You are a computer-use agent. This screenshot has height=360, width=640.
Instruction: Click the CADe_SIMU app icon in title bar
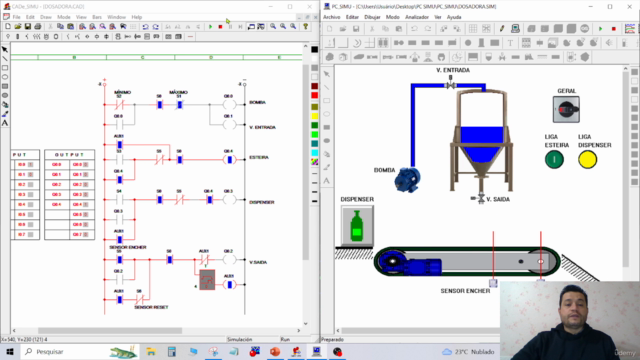[x=7, y=7]
